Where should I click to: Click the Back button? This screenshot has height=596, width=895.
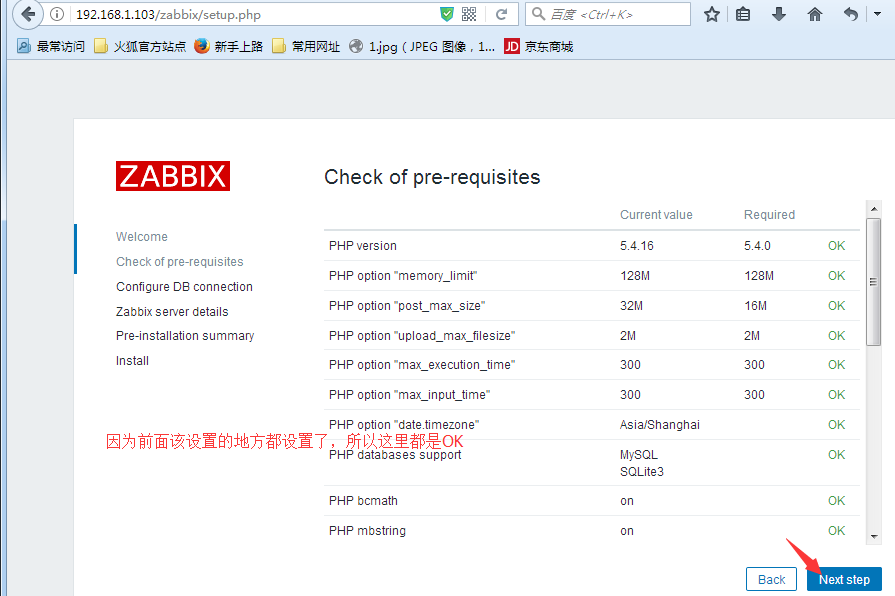pyautogui.click(x=771, y=579)
